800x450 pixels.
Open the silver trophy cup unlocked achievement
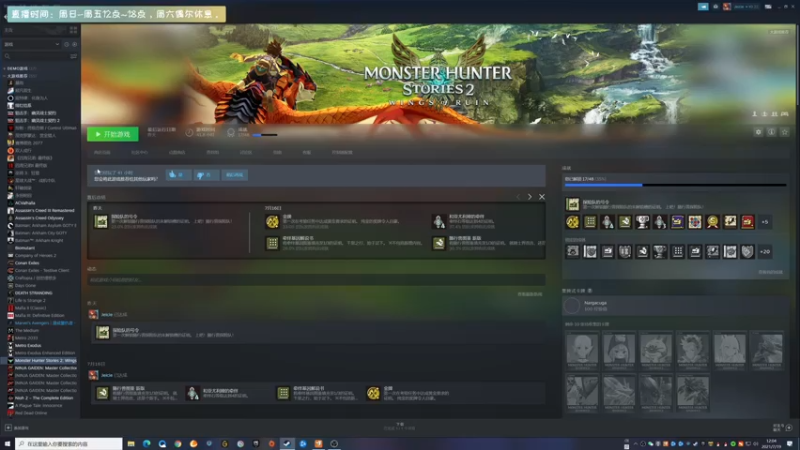(x=642, y=222)
